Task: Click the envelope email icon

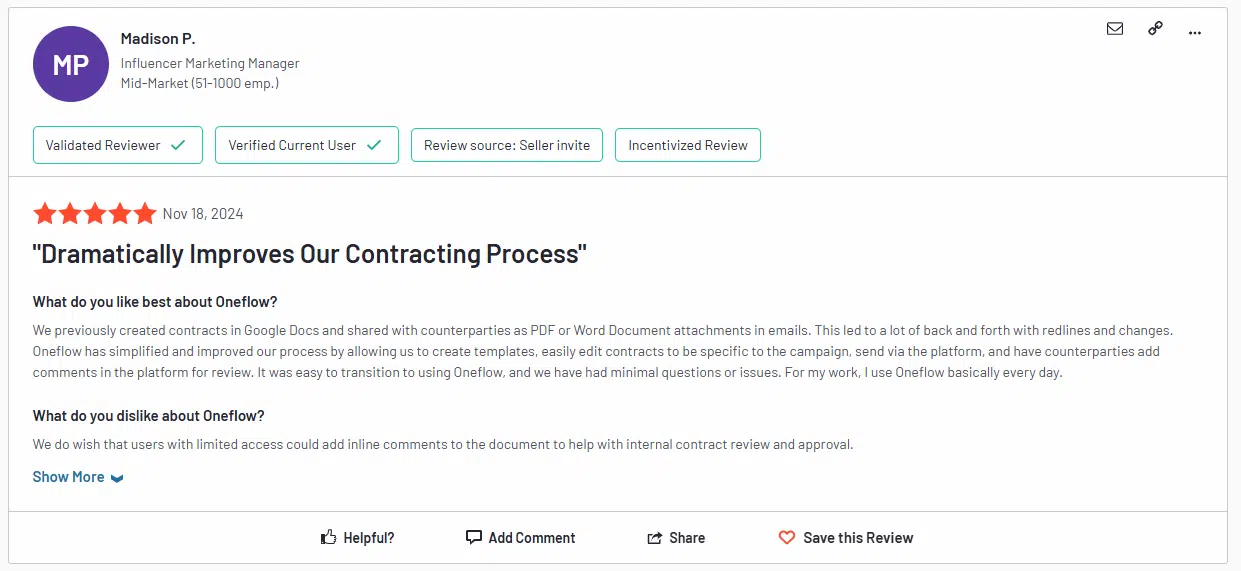Action: pos(1115,29)
